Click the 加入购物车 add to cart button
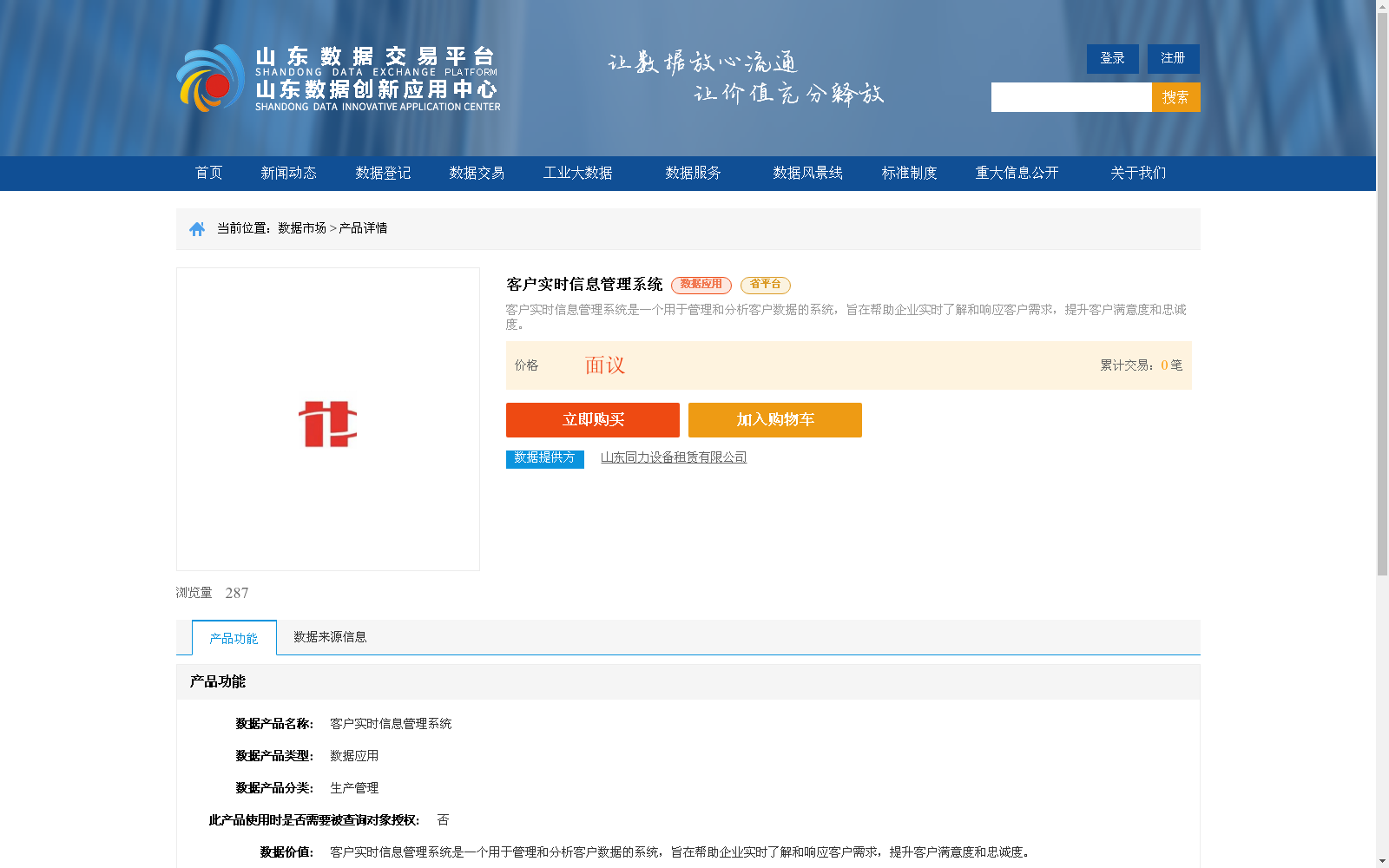1389x868 pixels. tap(775, 420)
